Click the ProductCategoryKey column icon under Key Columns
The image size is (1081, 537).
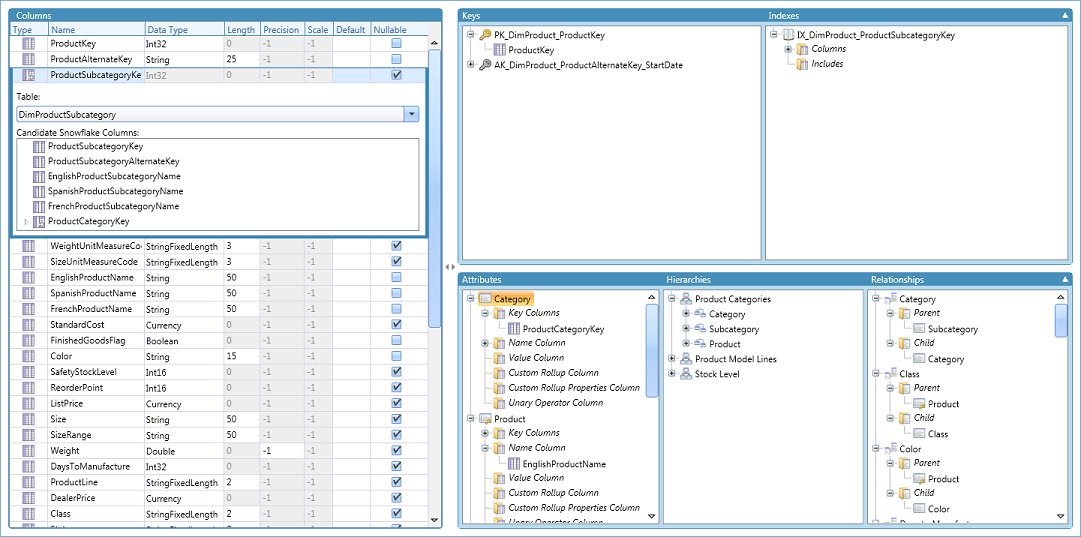pos(514,330)
